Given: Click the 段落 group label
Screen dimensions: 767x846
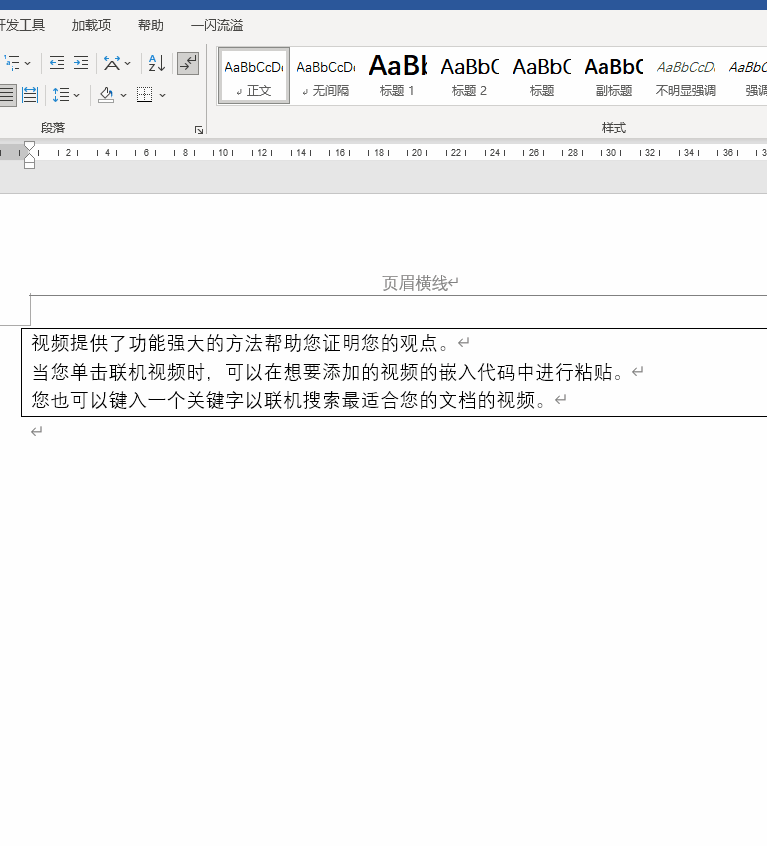Looking at the screenshot, I should click(x=53, y=128).
